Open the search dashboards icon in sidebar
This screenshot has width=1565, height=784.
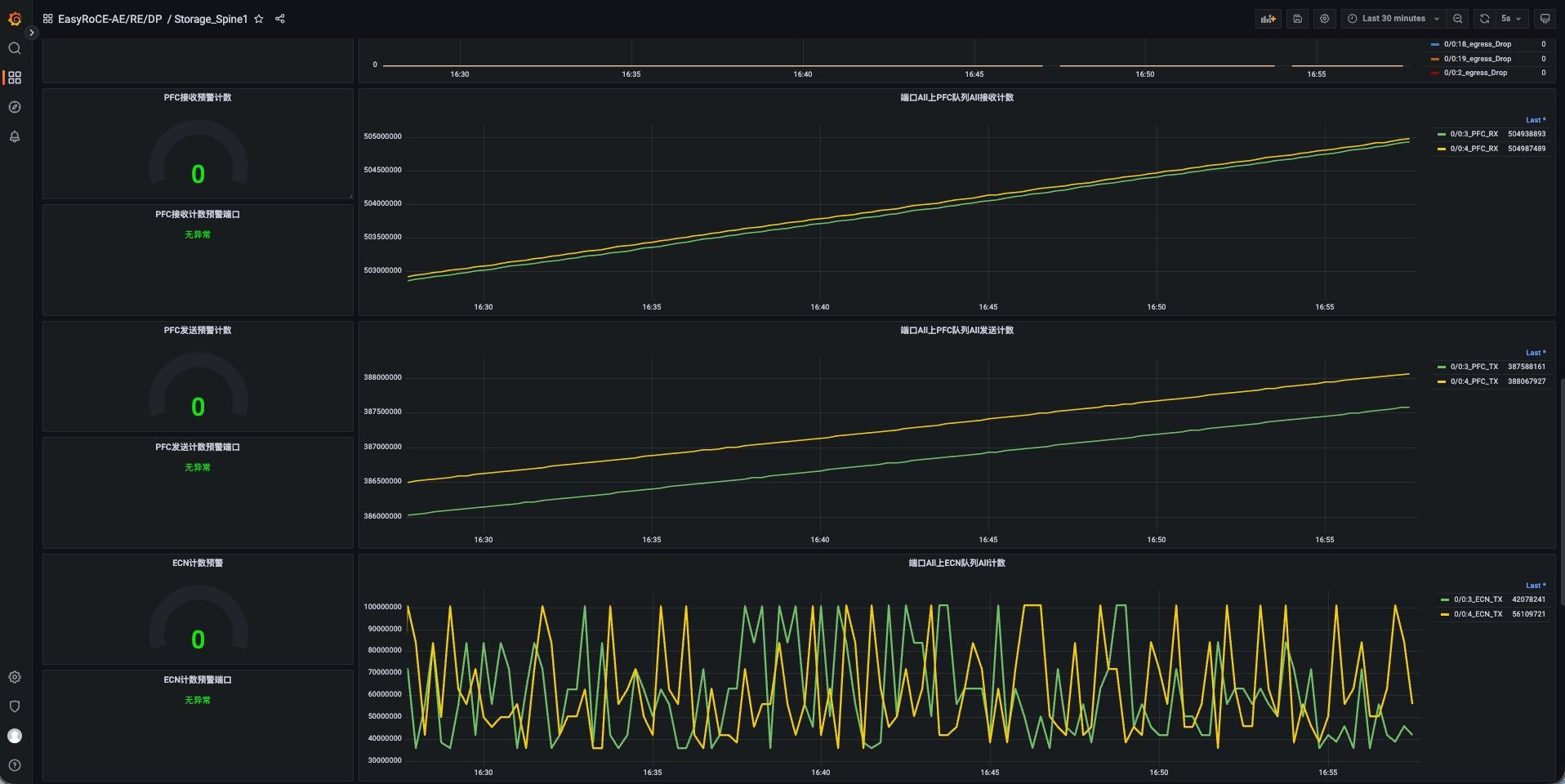(x=15, y=49)
